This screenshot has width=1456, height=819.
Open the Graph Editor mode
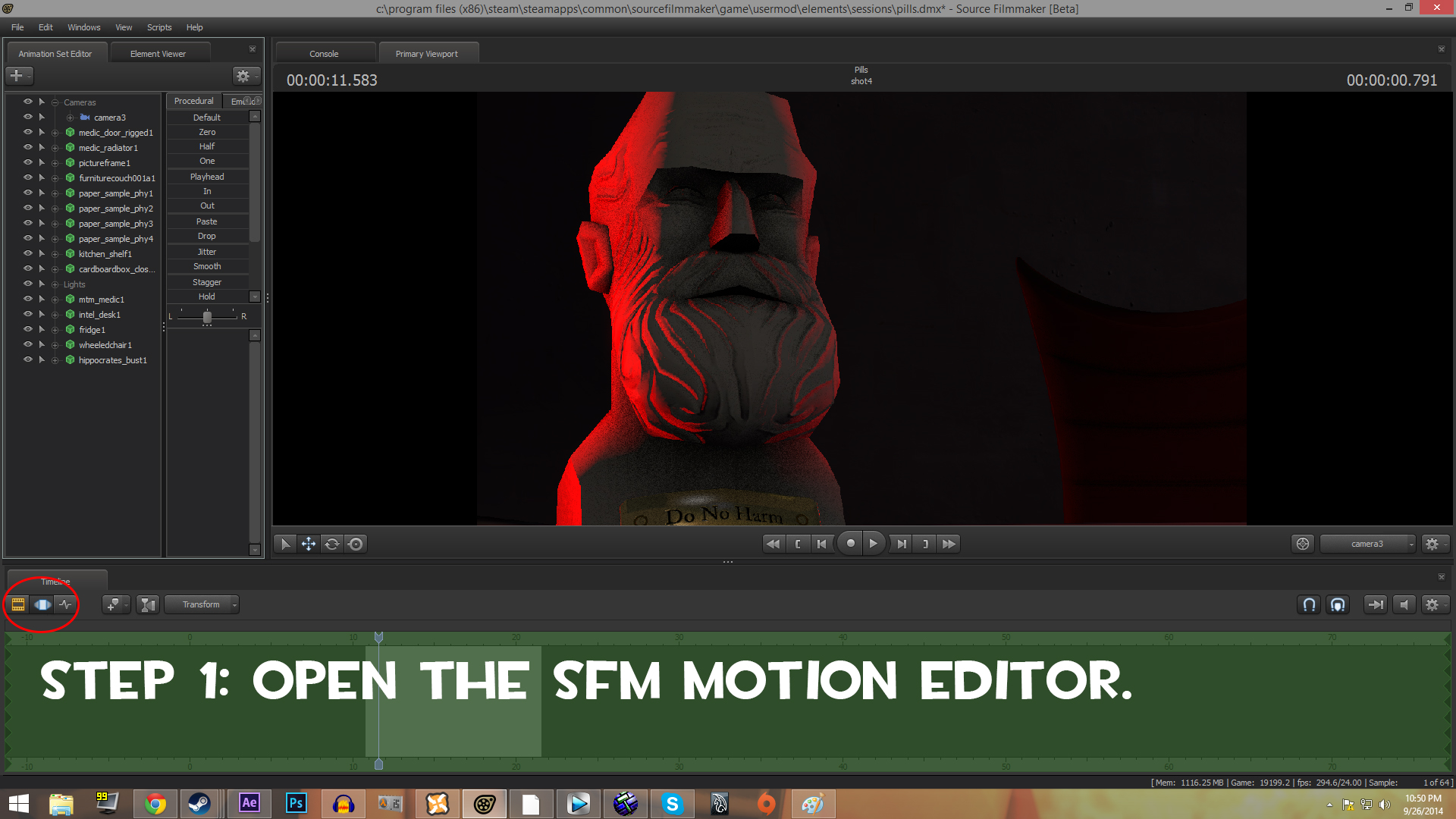pos(66,604)
